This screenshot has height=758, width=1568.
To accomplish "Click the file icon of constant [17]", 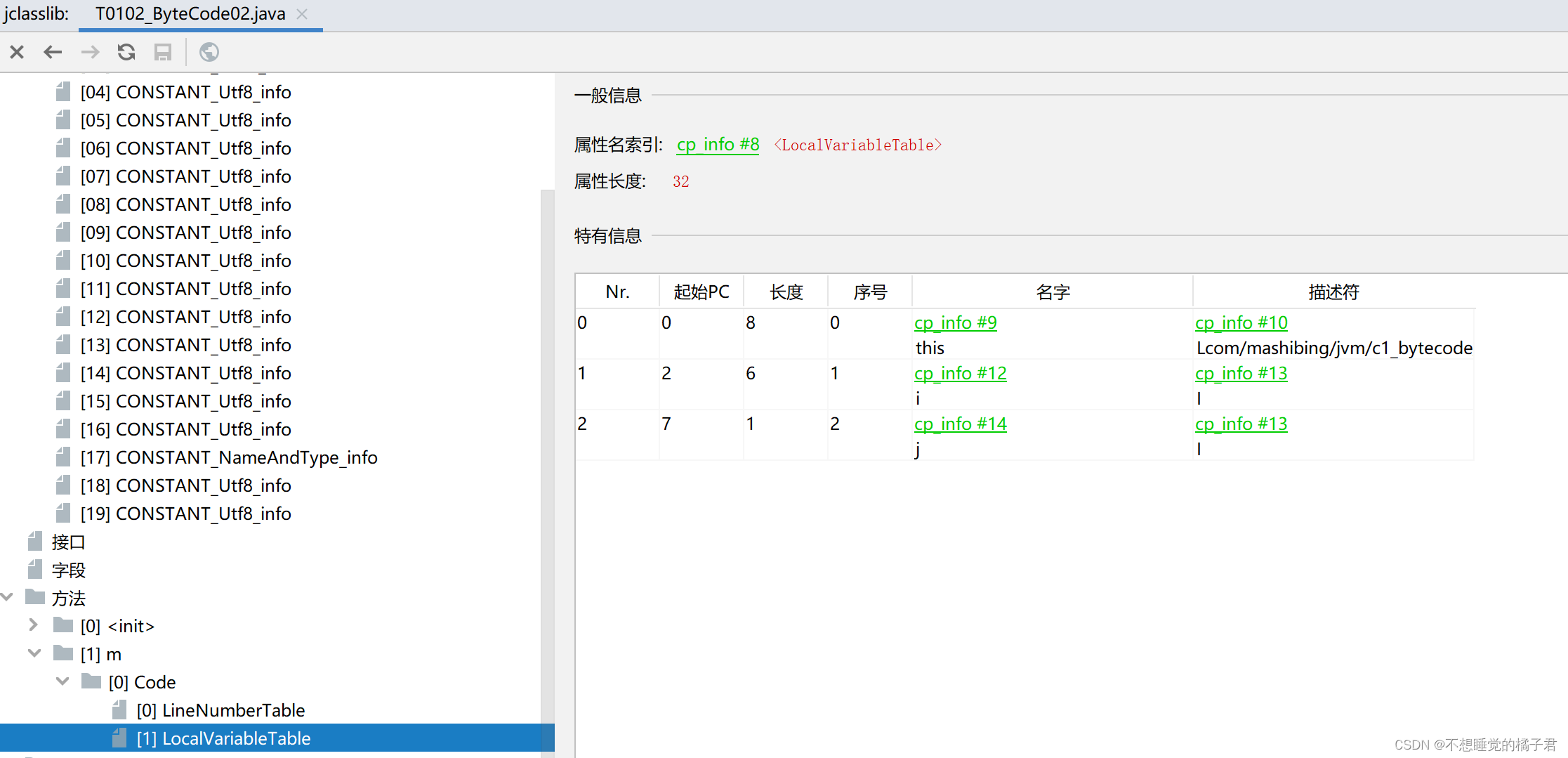I will pyautogui.click(x=63, y=457).
